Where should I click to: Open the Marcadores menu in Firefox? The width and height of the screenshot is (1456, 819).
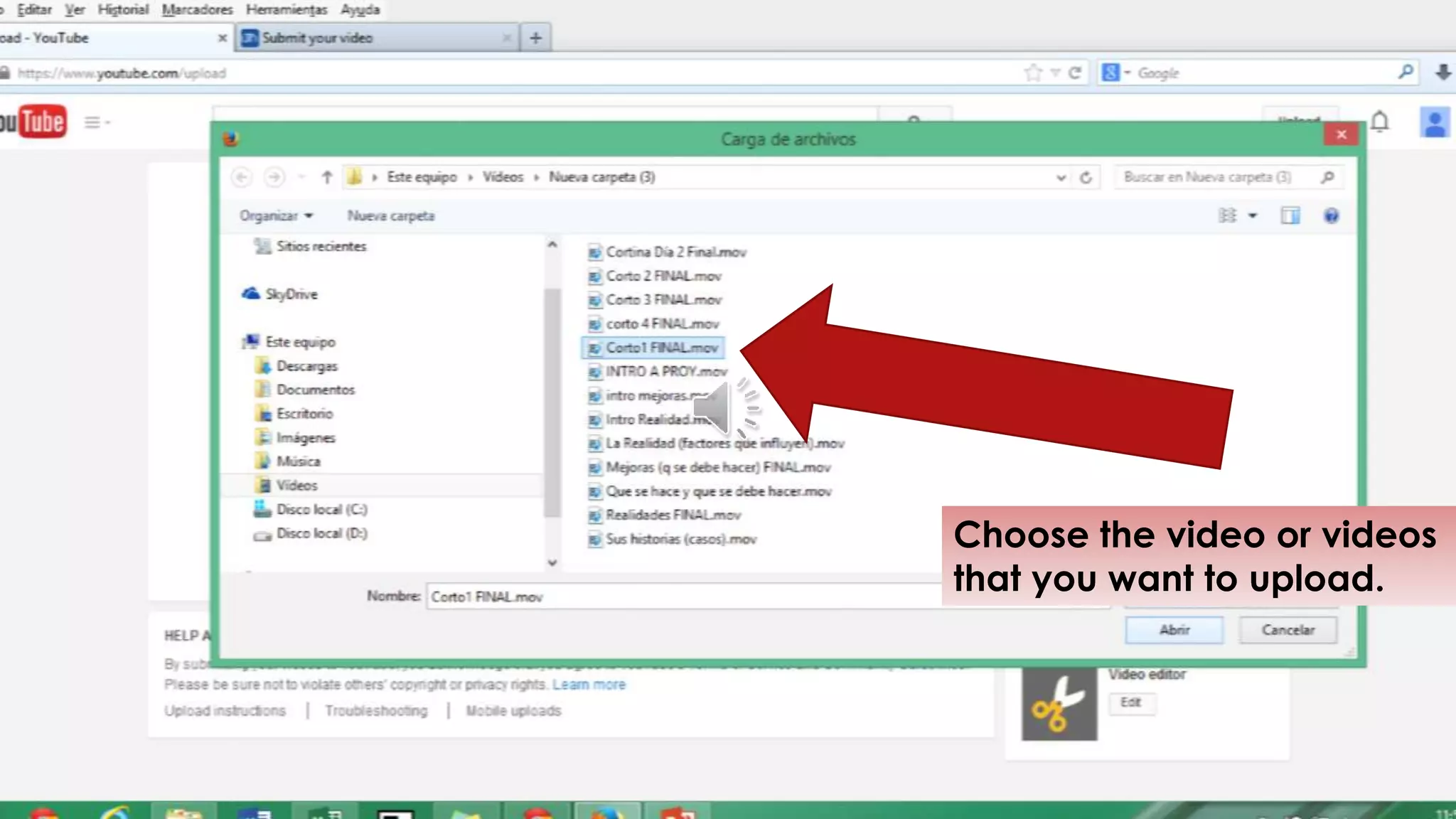coord(197,10)
